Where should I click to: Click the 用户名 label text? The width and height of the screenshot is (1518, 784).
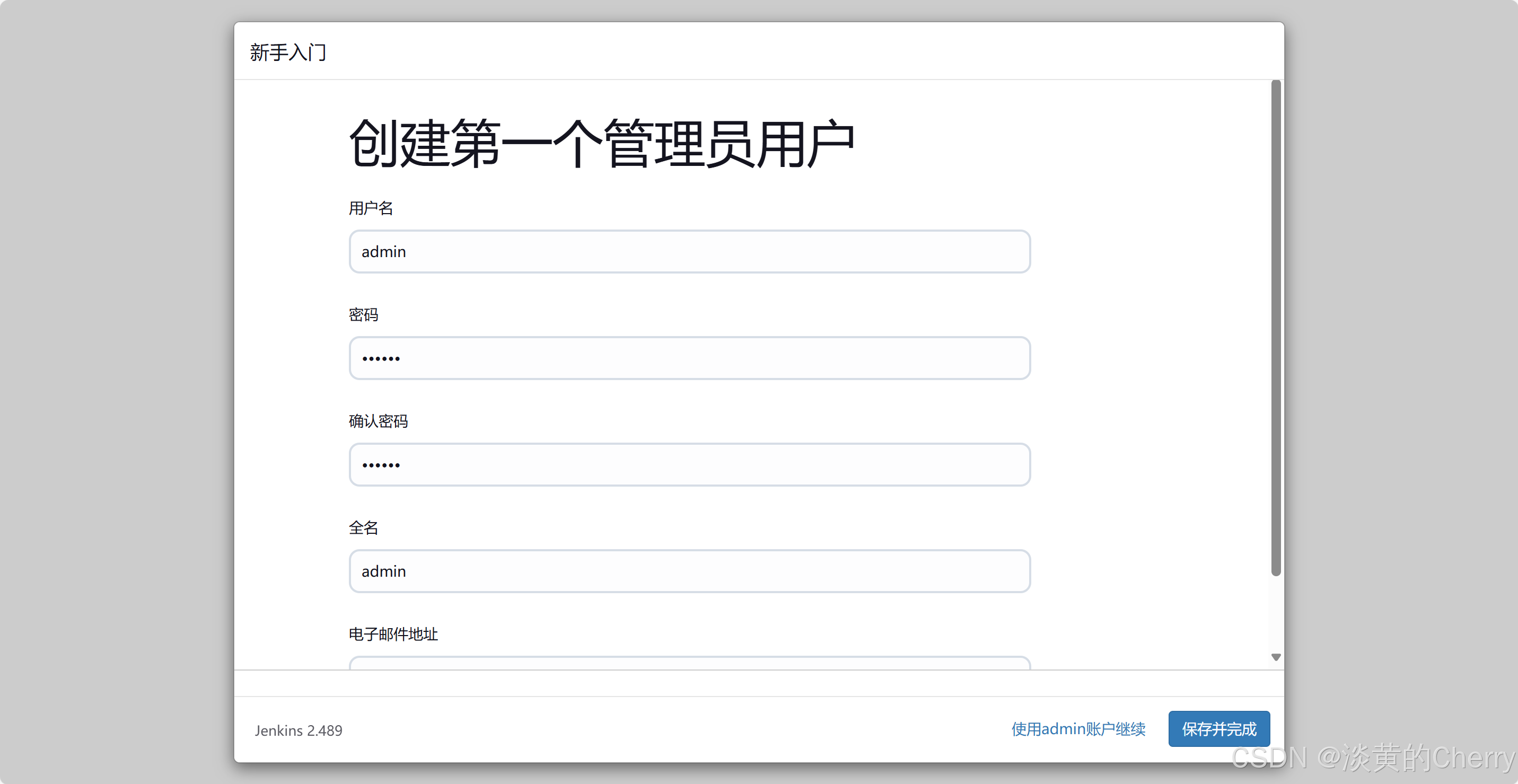click(371, 208)
